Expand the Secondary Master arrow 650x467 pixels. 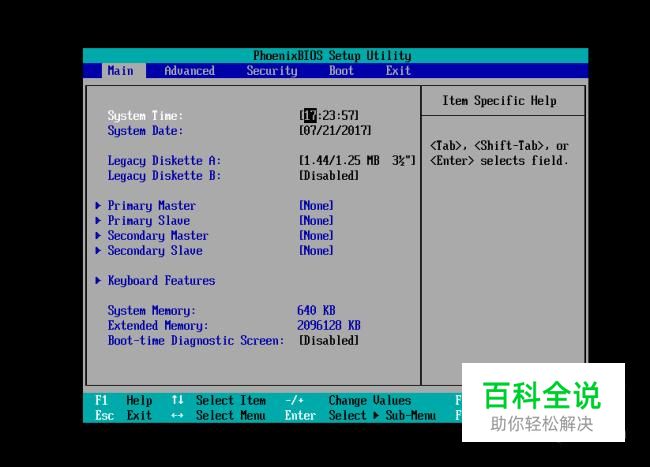(98, 235)
